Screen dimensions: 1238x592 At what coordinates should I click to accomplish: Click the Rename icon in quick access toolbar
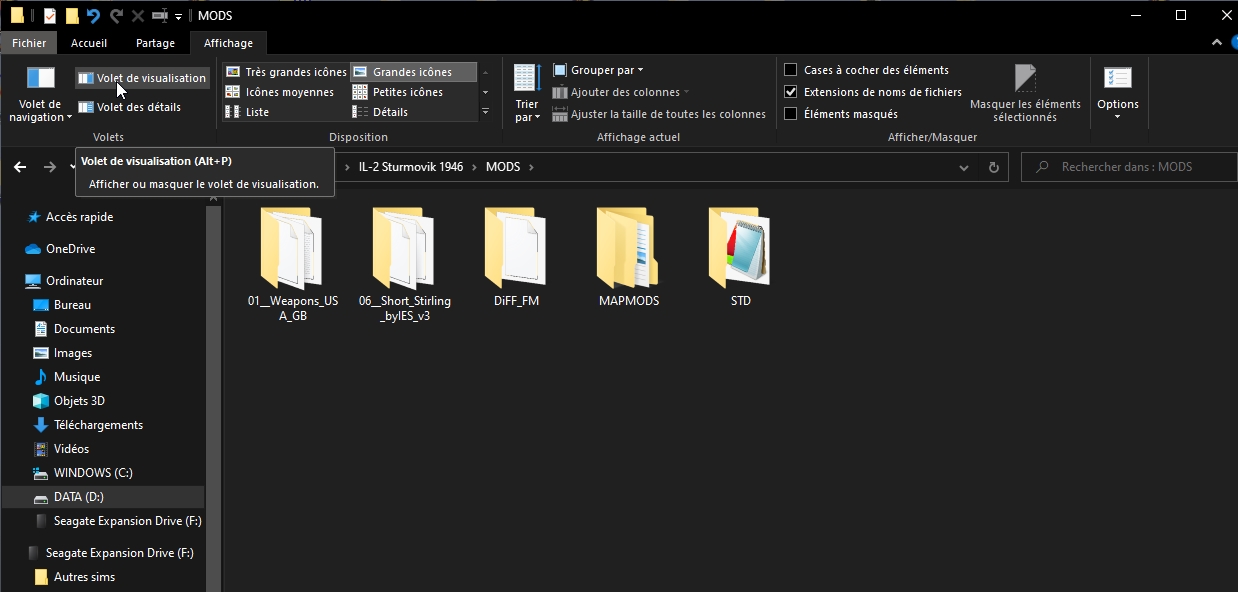click(160, 16)
